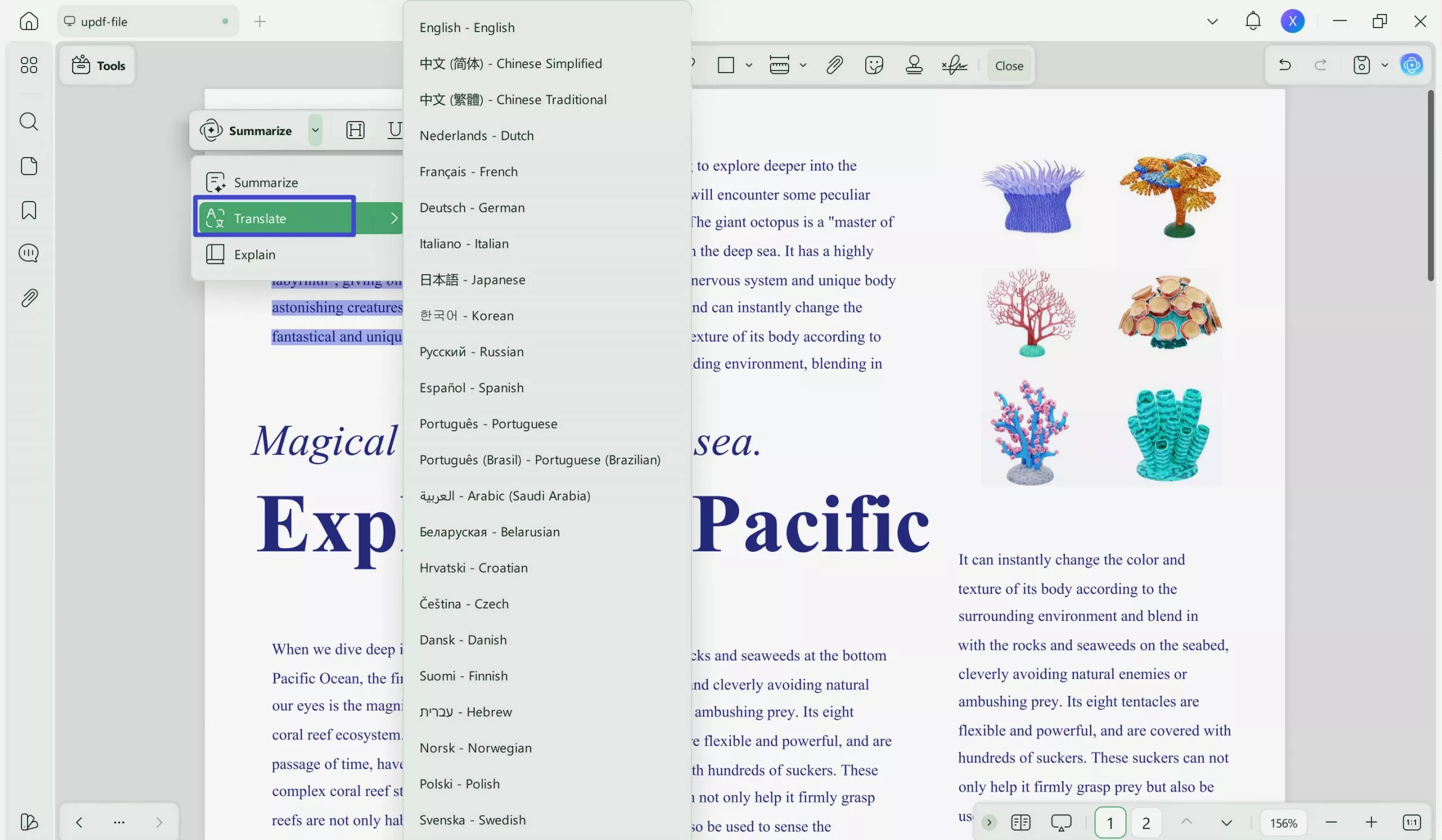1442x840 pixels.
Task: Open the Summarize dropdown arrow
Action: (315, 130)
